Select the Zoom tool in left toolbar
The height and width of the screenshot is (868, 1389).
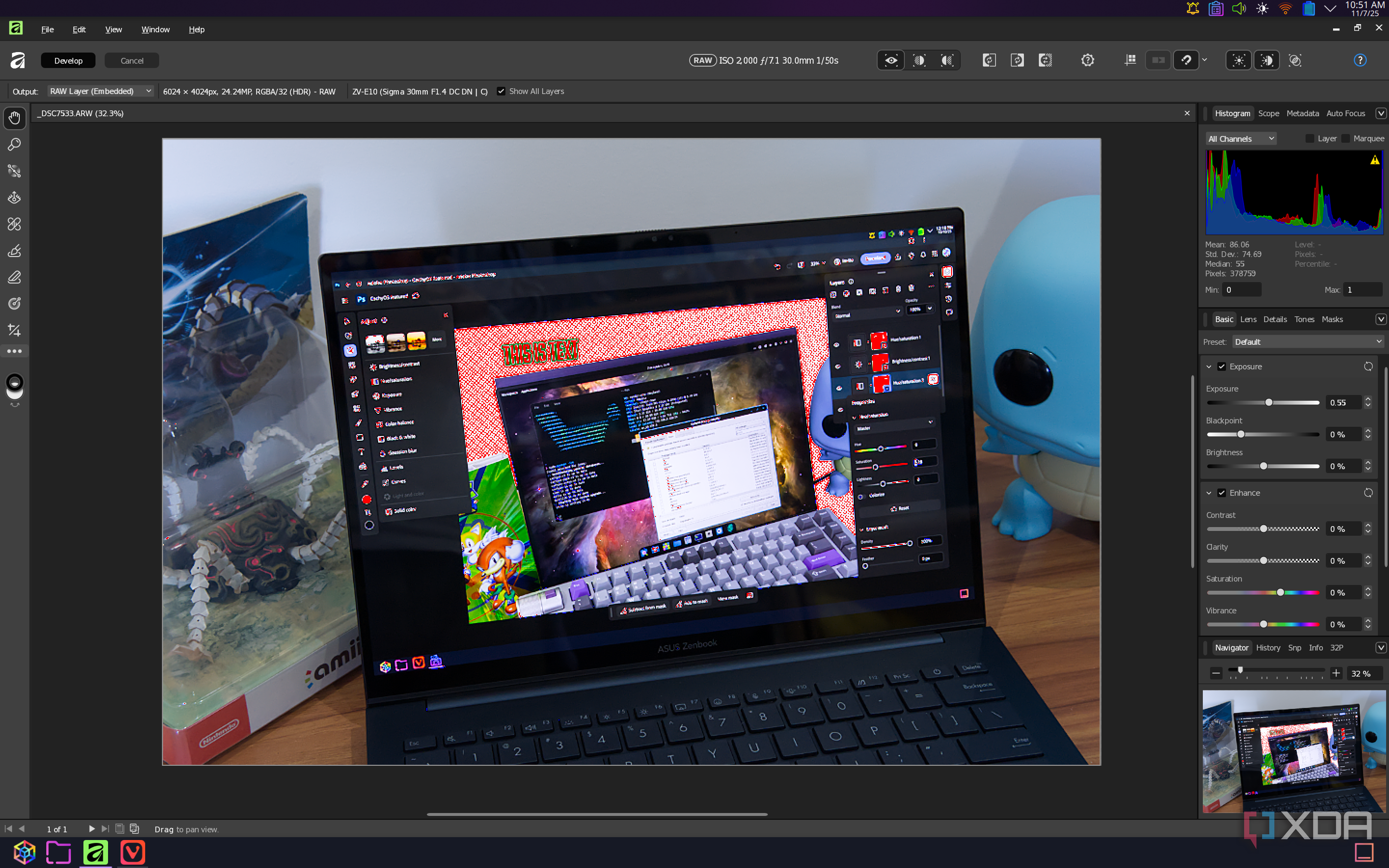[x=14, y=144]
